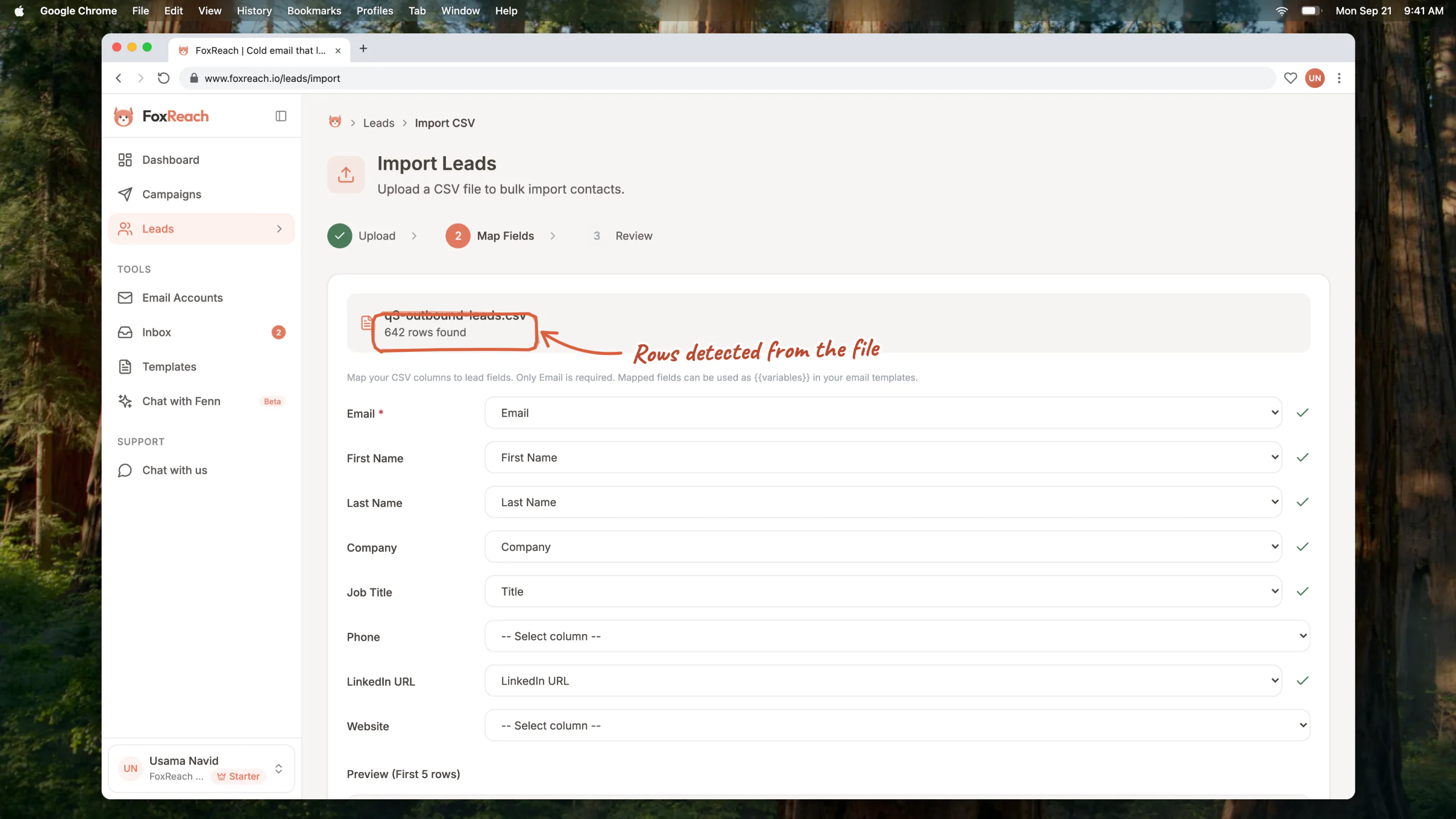Screen dimensions: 1456x819
Task: Close the FoxReach tab
Action: [338, 51]
